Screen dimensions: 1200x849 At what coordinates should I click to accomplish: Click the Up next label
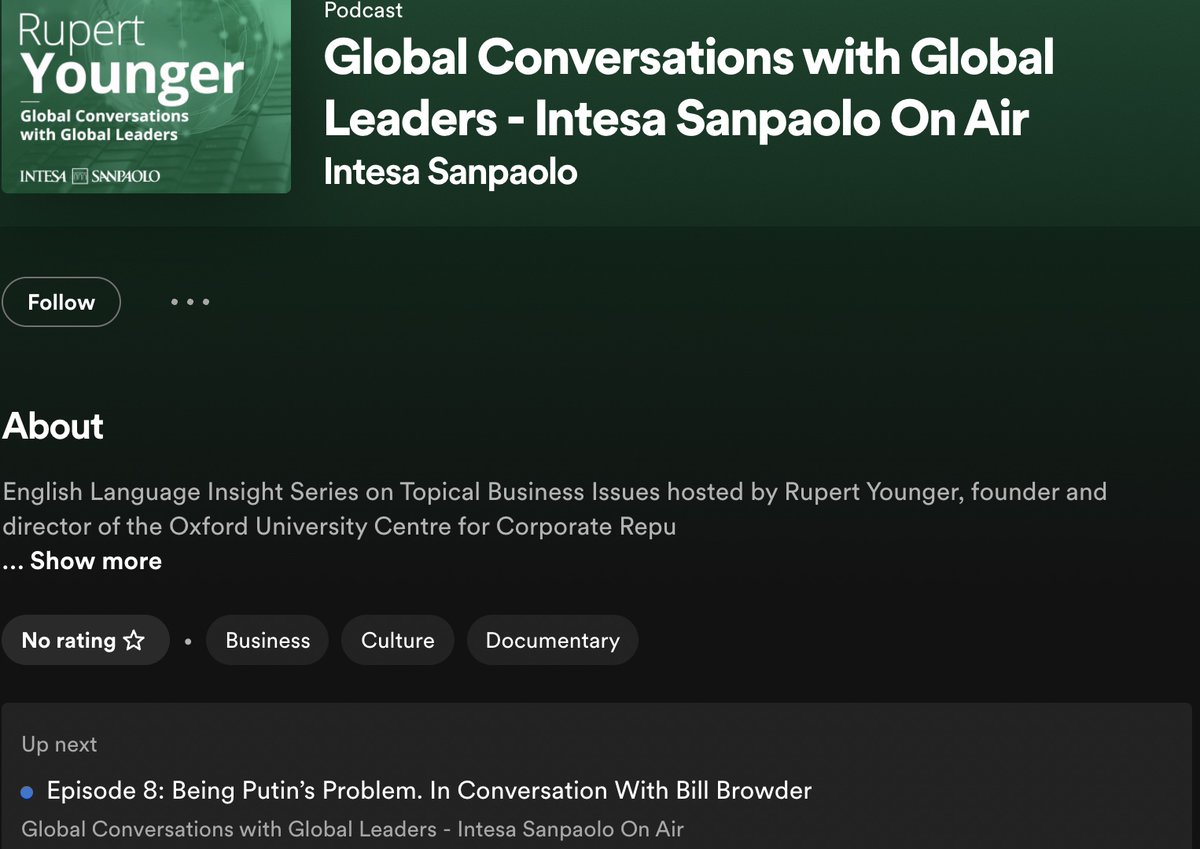59,745
